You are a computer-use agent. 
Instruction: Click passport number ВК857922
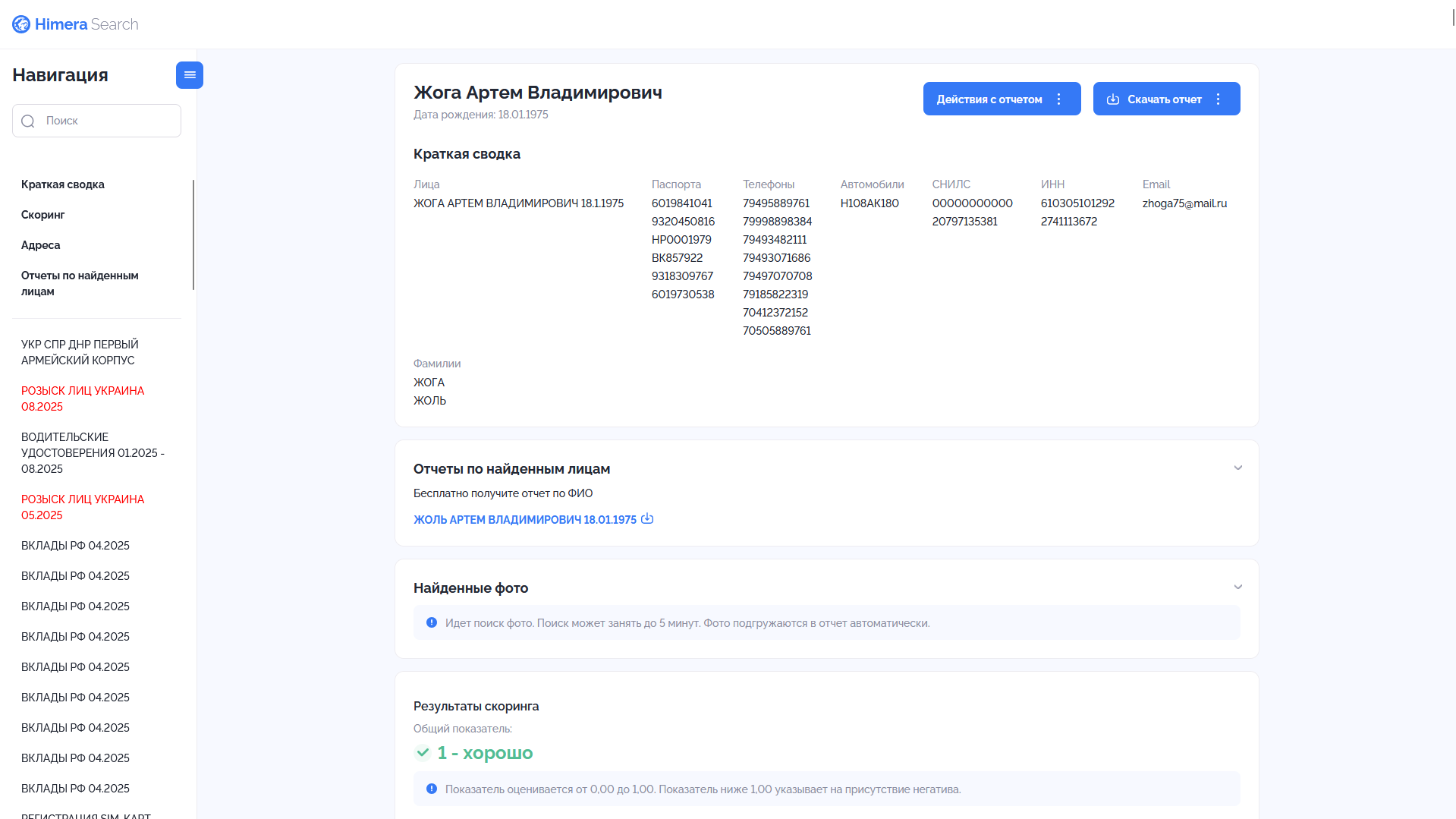[677, 258]
